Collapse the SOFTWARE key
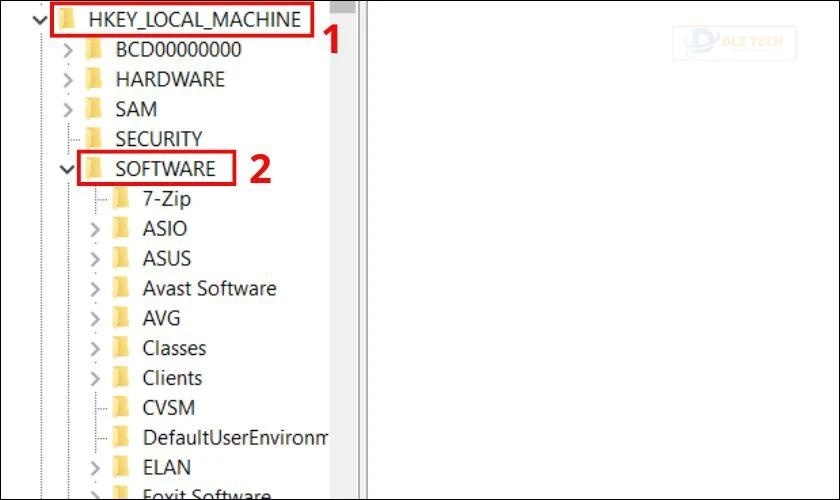 [x=67, y=170]
